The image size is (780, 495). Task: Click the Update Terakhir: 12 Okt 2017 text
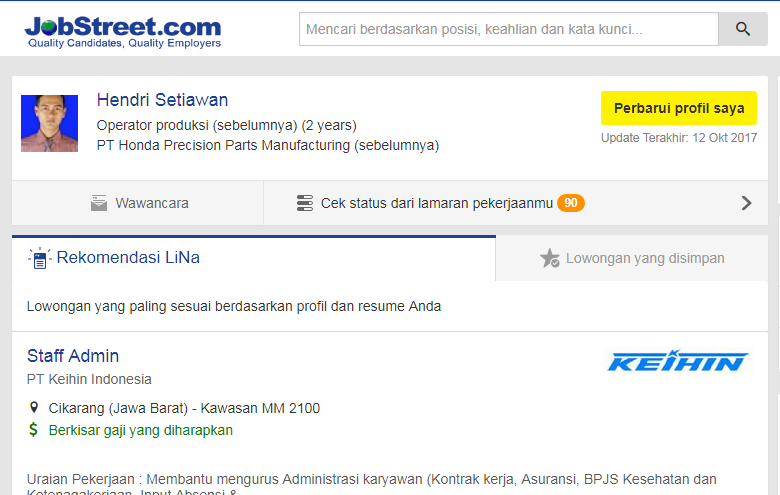(x=679, y=138)
